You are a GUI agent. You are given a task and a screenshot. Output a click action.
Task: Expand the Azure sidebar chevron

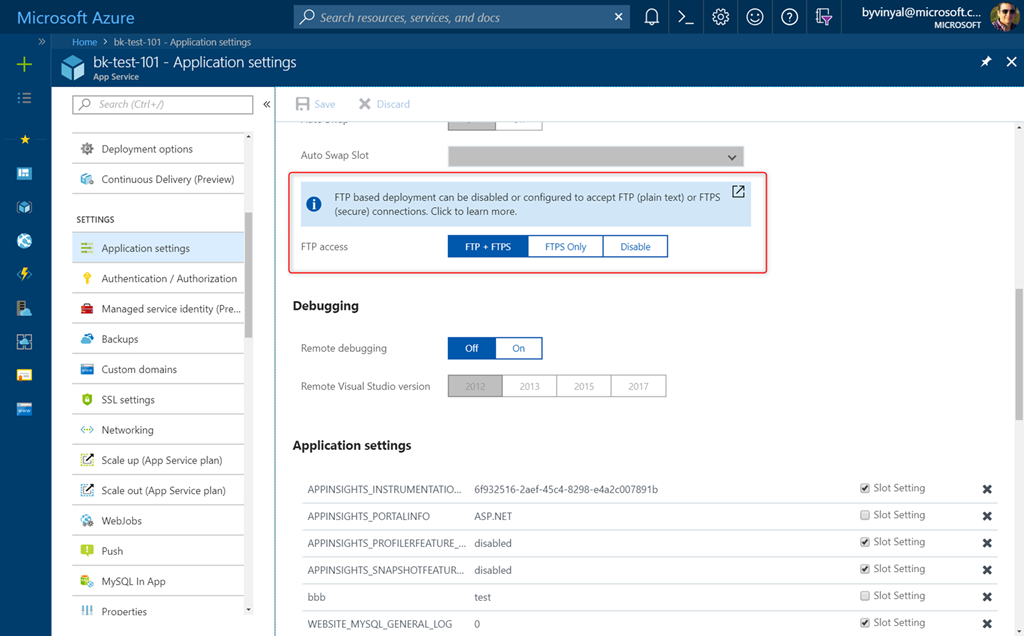point(42,42)
